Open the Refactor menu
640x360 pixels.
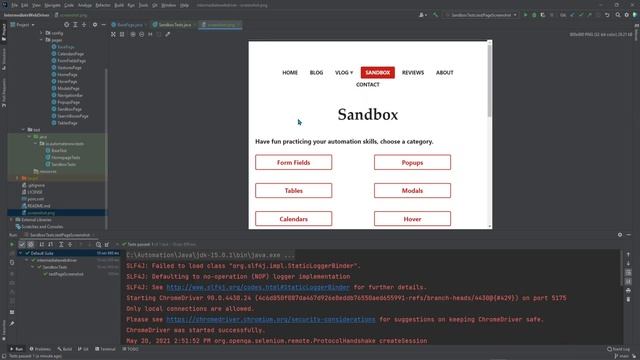click(103, 5)
